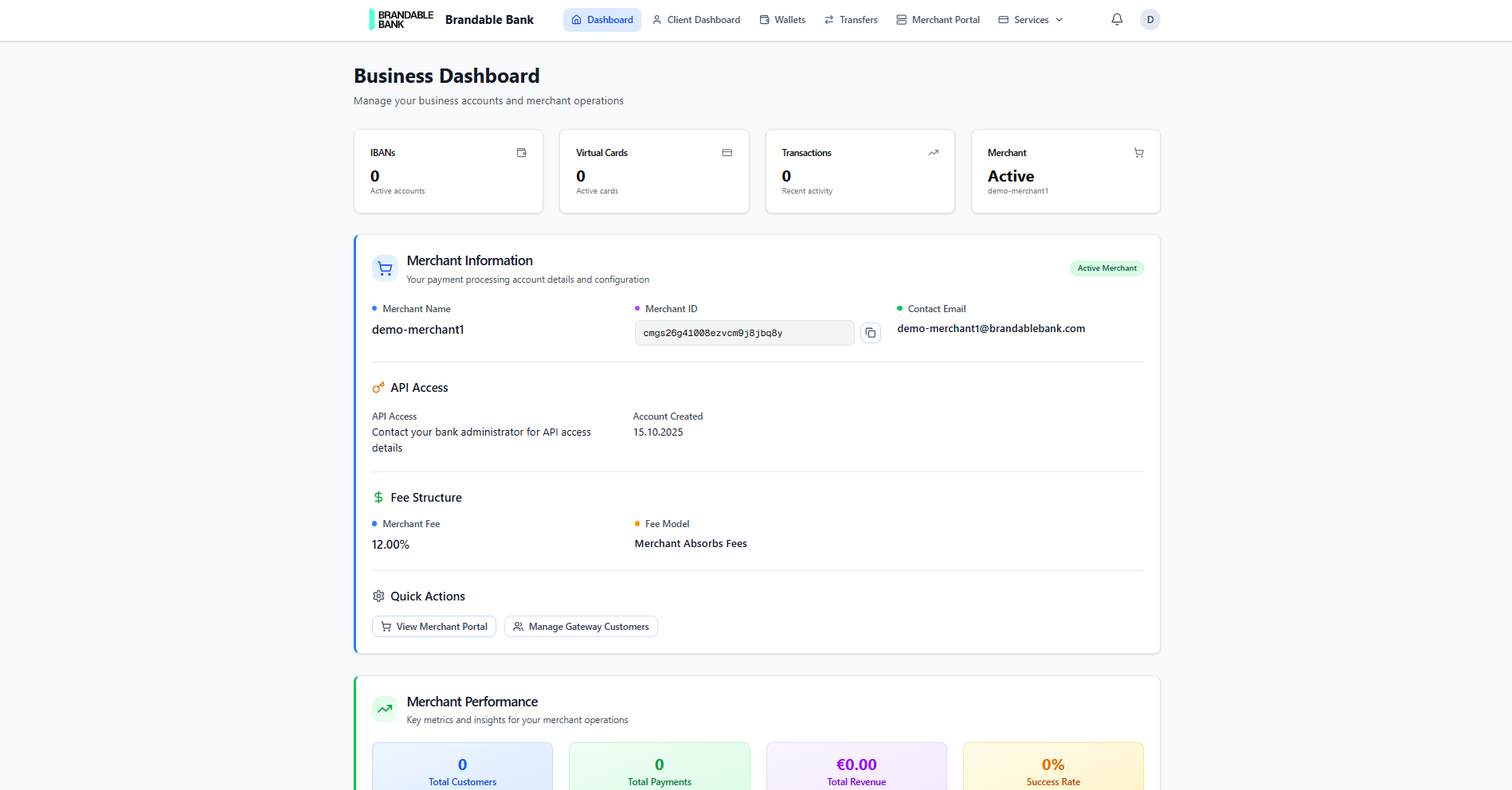
Task: Expand the Merchant Information panel
Action: (469, 260)
